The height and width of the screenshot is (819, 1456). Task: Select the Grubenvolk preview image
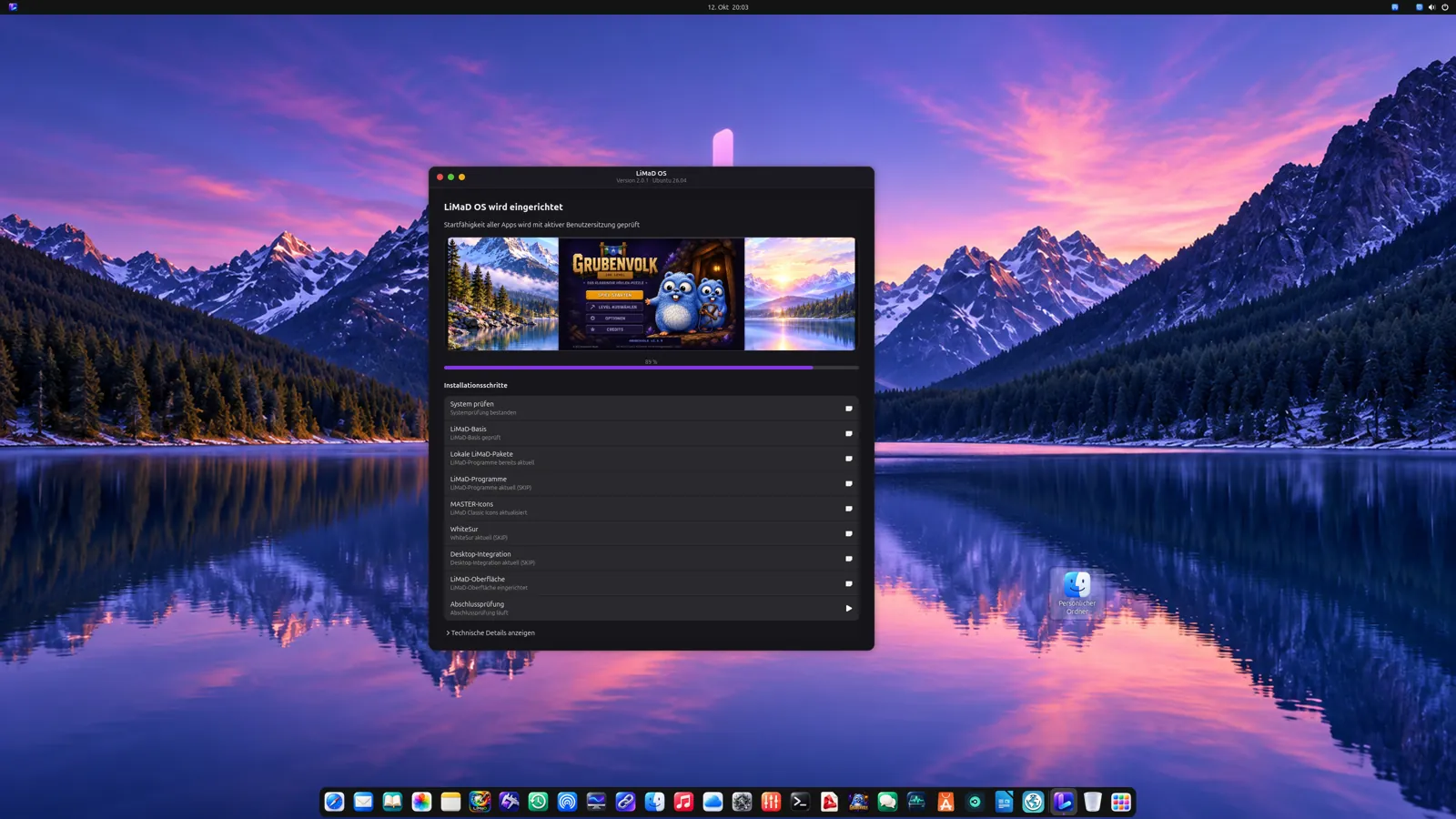[652, 294]
